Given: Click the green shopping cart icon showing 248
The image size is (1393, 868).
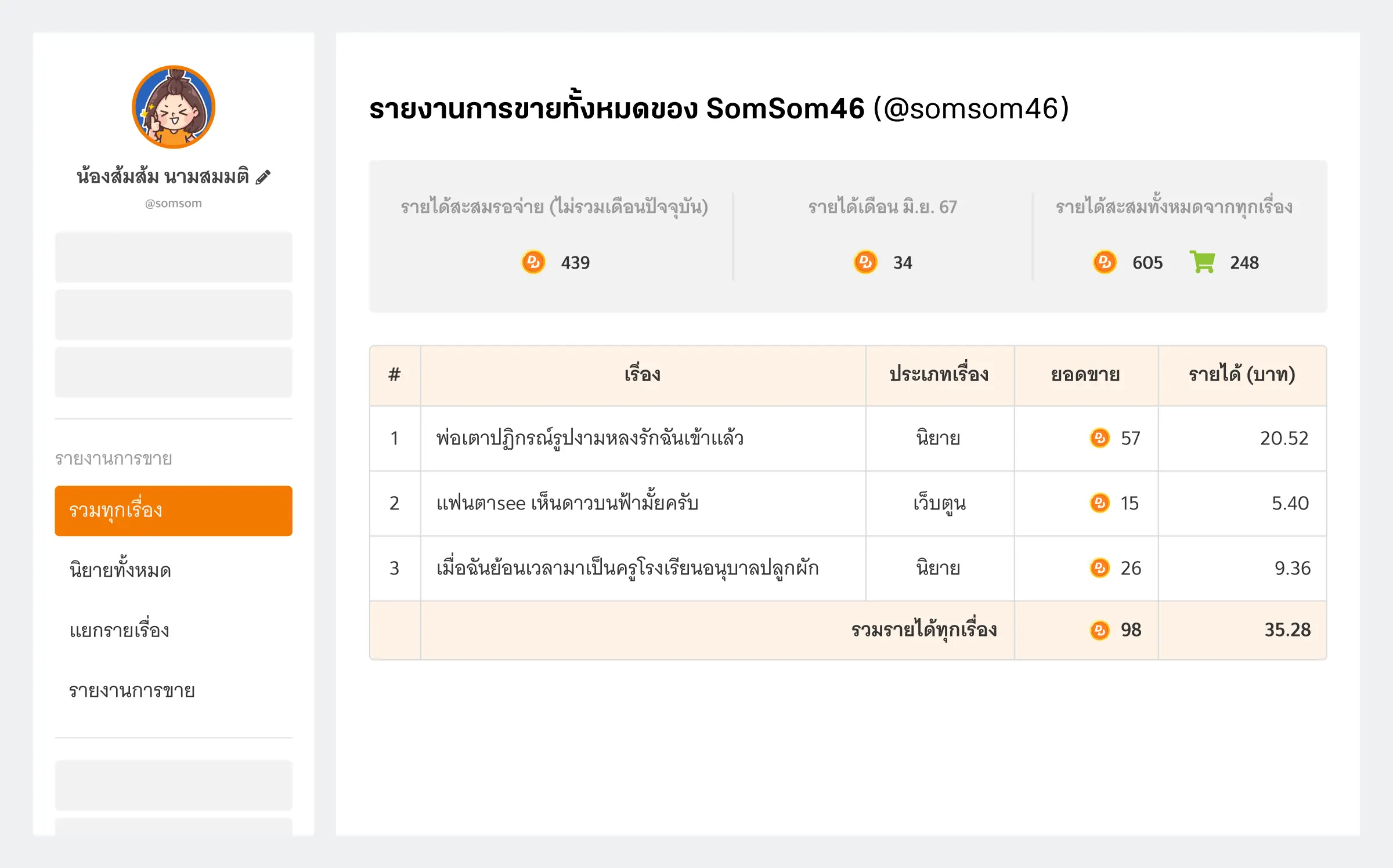Looking at the screenshot, I should click(1201, 262).
